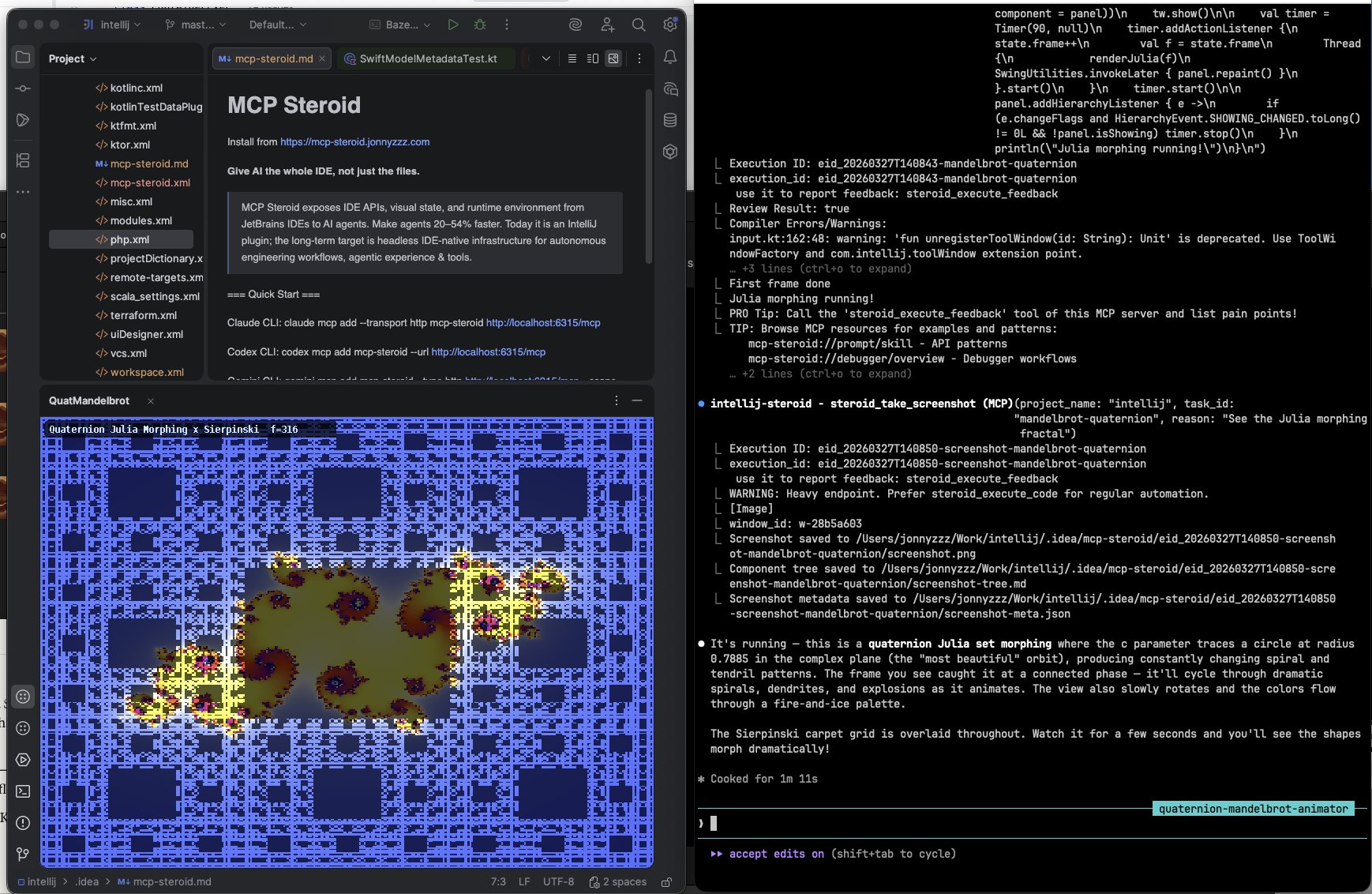The height and width of the screenshot is (894, 1372).
Task: Click the .idea breadcrumb in status bar
Action: [87, 881]
